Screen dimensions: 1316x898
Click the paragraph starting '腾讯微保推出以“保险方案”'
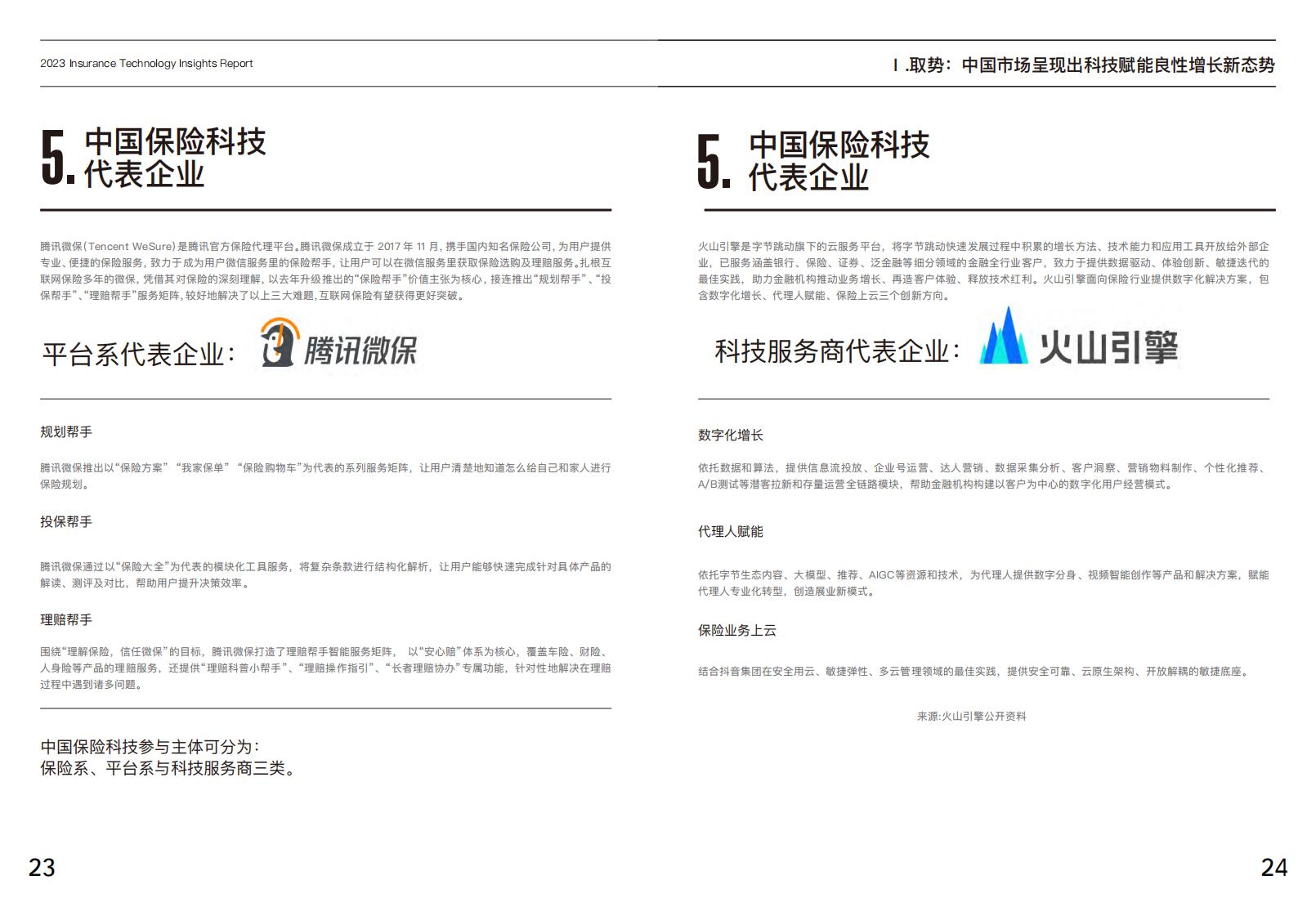tap(325, 476)
